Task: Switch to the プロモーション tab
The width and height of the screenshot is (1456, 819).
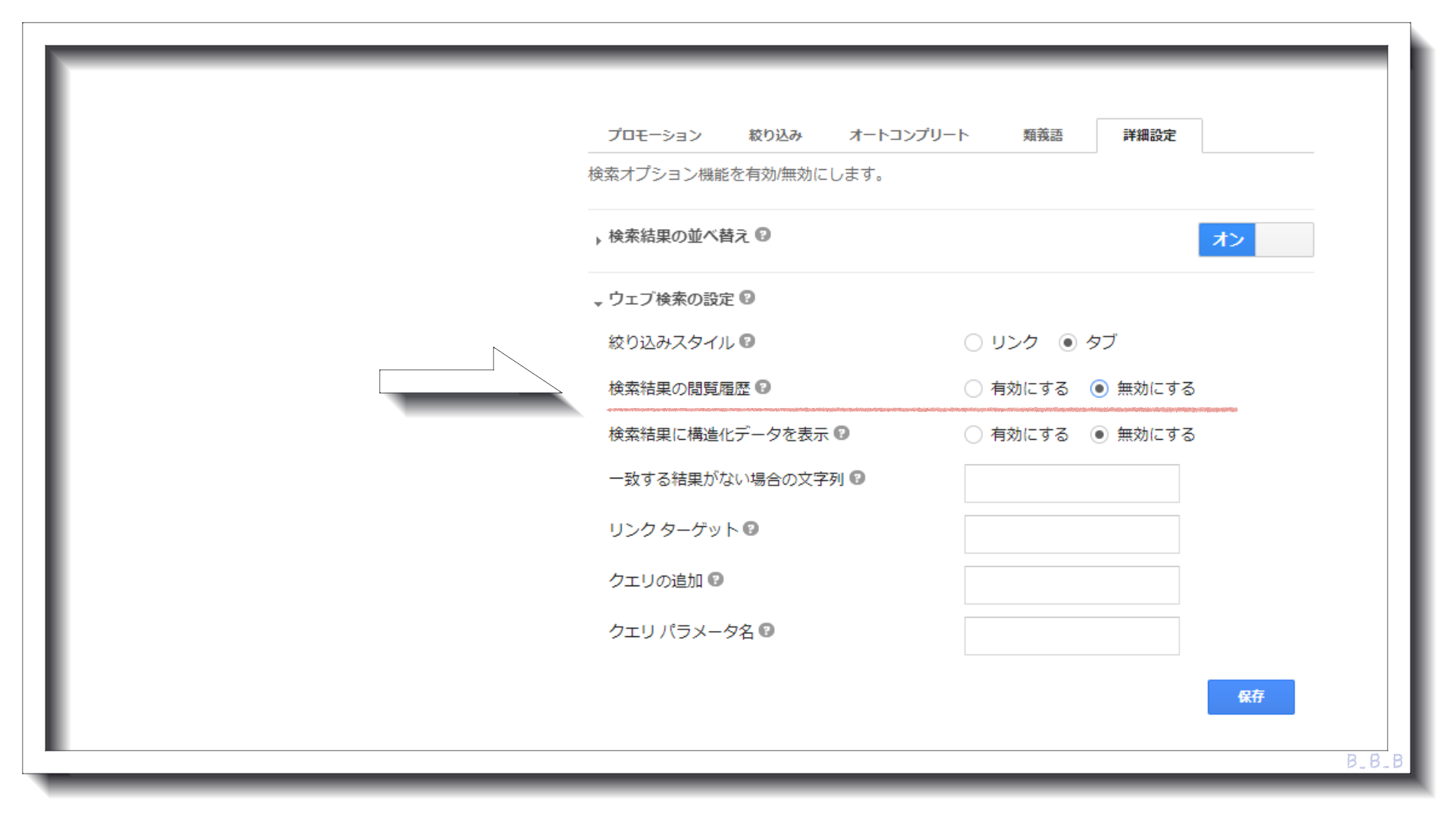Action: coord(654,135)
